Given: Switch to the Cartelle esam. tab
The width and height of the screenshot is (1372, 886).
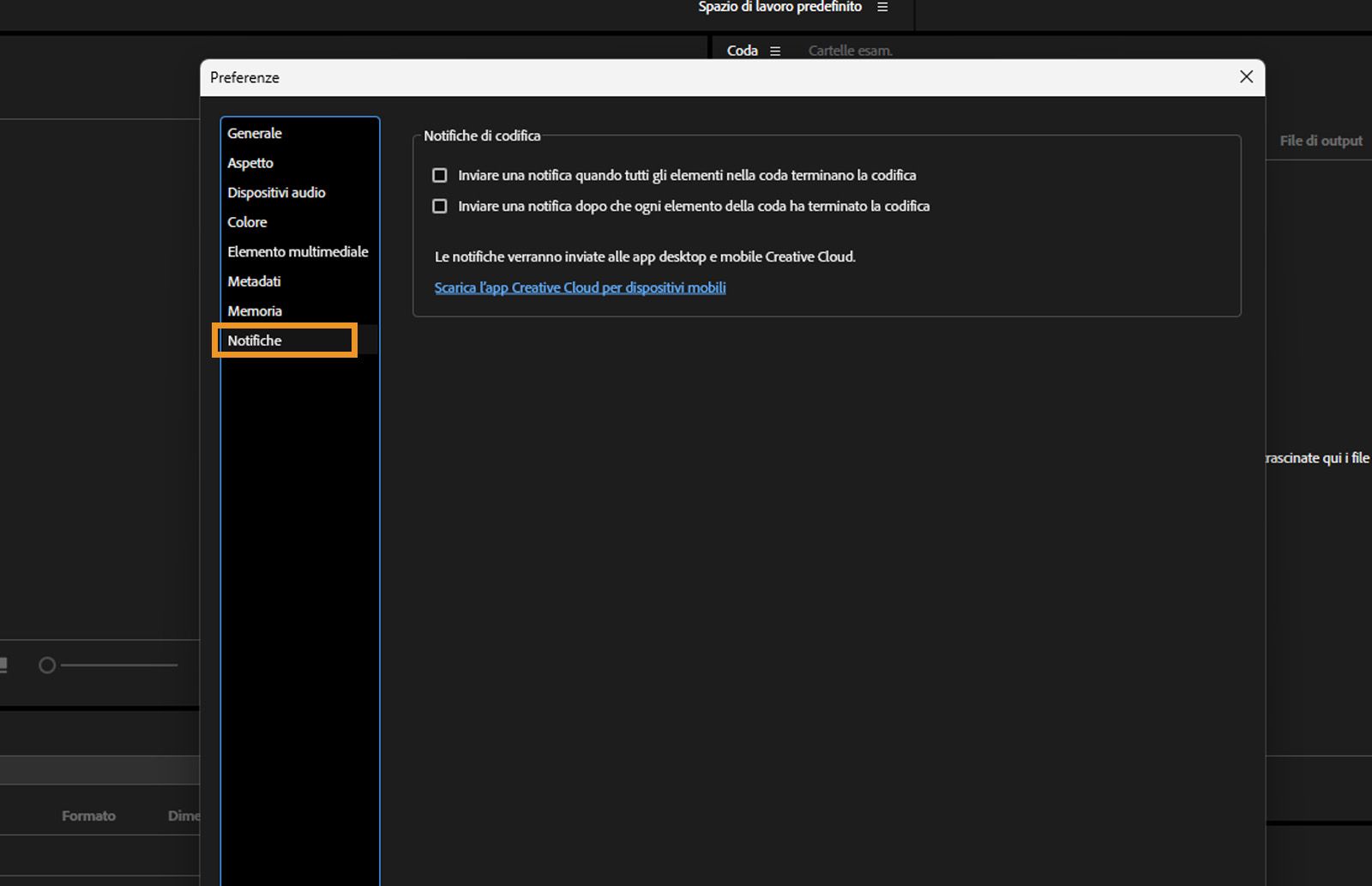Looking at the screenshot, I should pyautogui.click(x=851, y=51).
